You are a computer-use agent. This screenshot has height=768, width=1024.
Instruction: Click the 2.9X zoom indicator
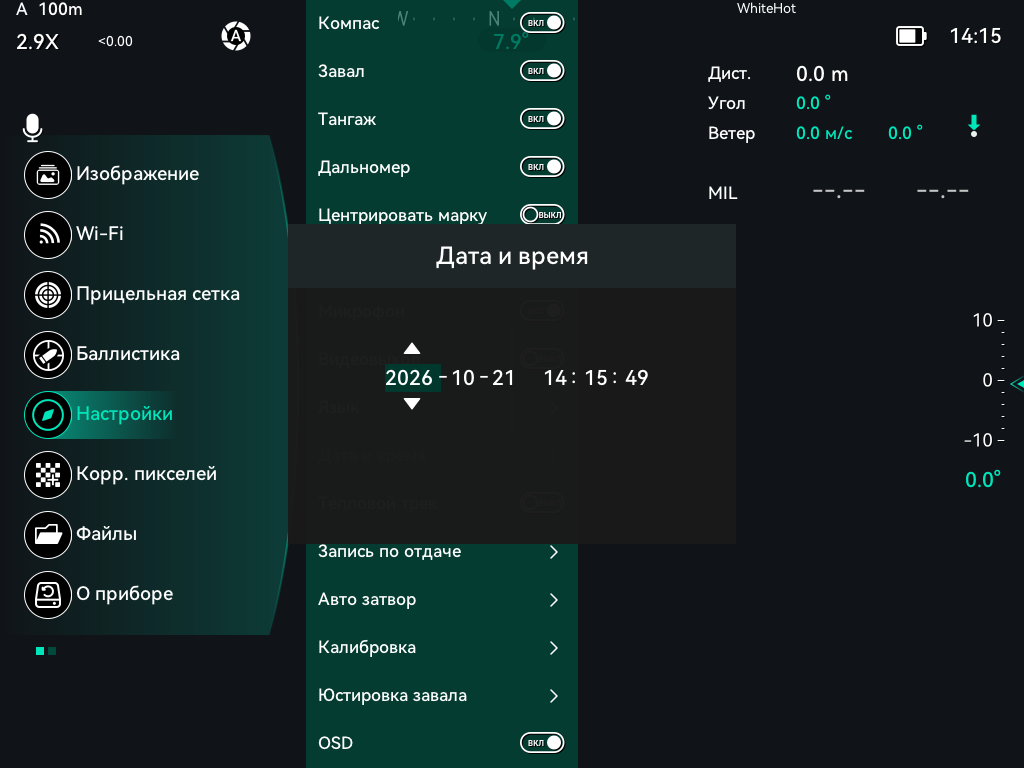37,42
